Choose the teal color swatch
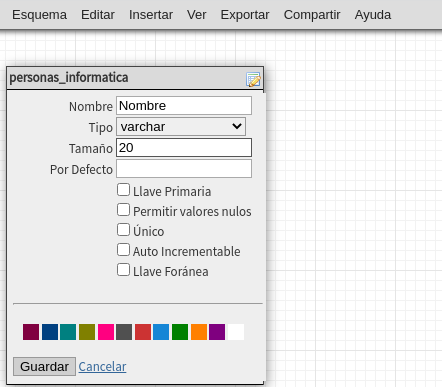The image size is (442, 387). (68, 332)
